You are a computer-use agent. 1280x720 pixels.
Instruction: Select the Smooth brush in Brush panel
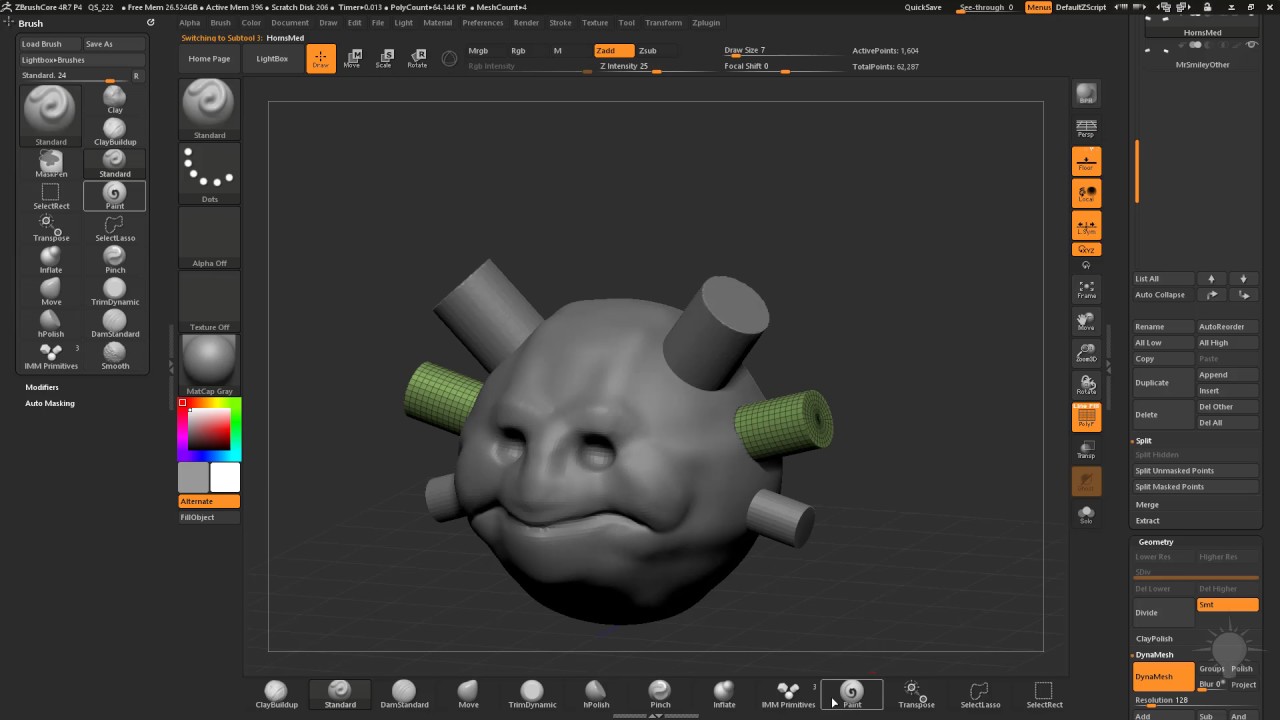click(115, 356)
